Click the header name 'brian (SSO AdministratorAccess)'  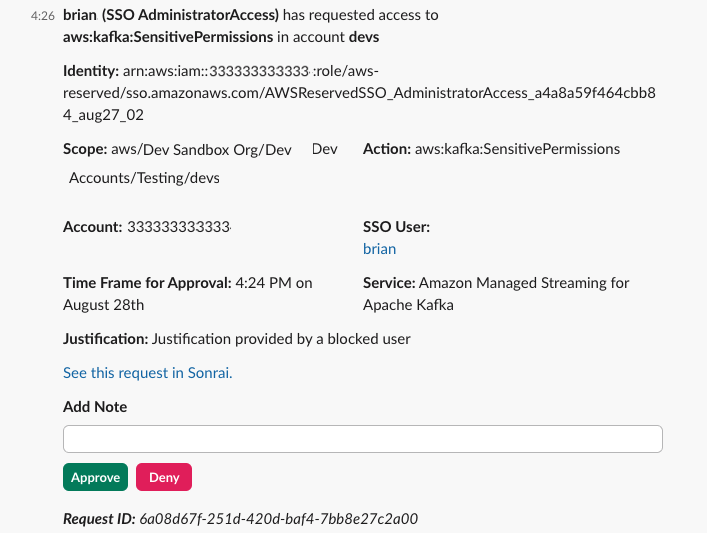pyautogui.click(x=171, y=15)
